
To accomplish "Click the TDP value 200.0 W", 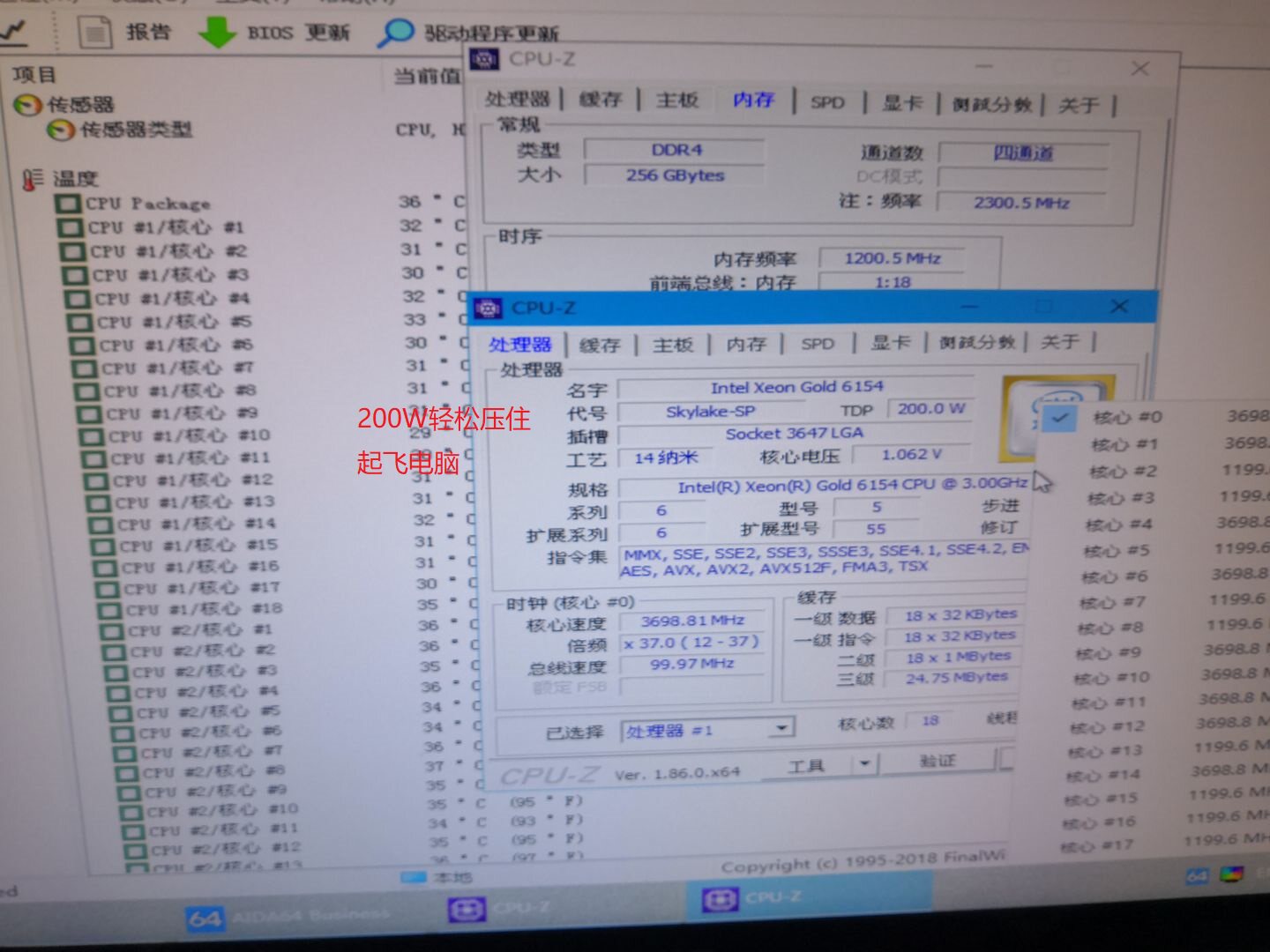I will (x=930, y=409).
